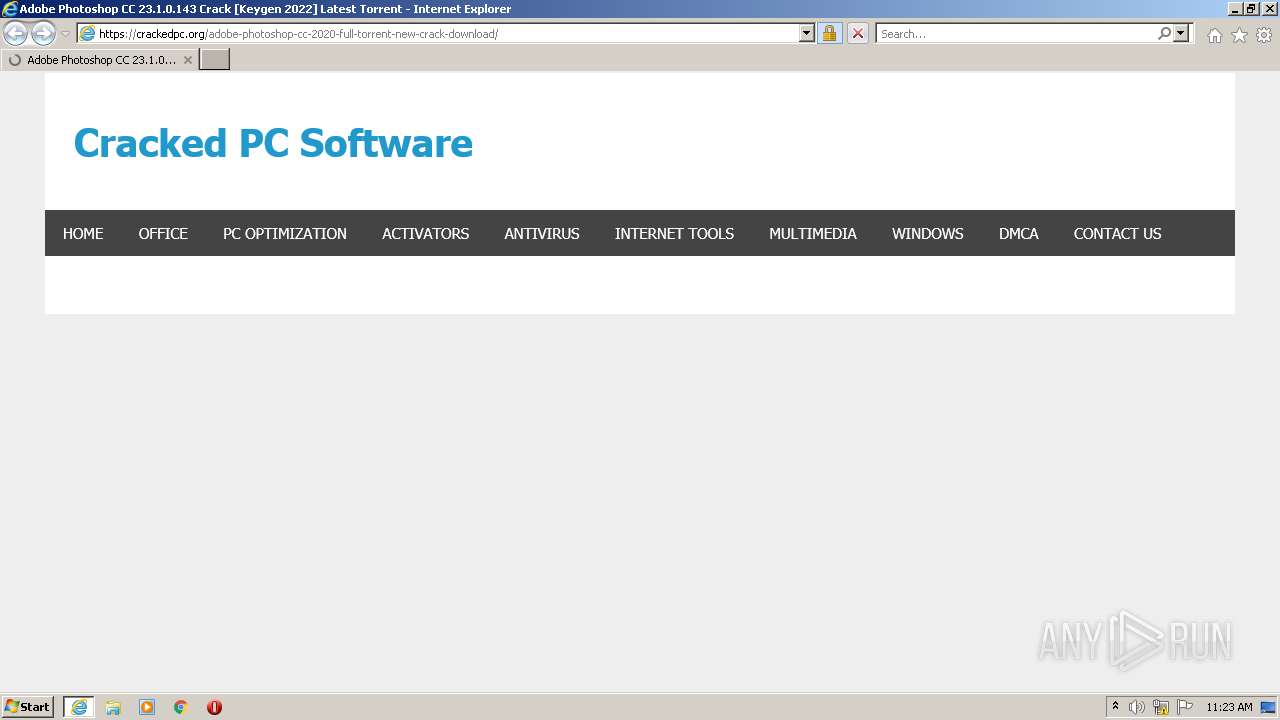Click the address bar URL field

(x=438, y=34)
